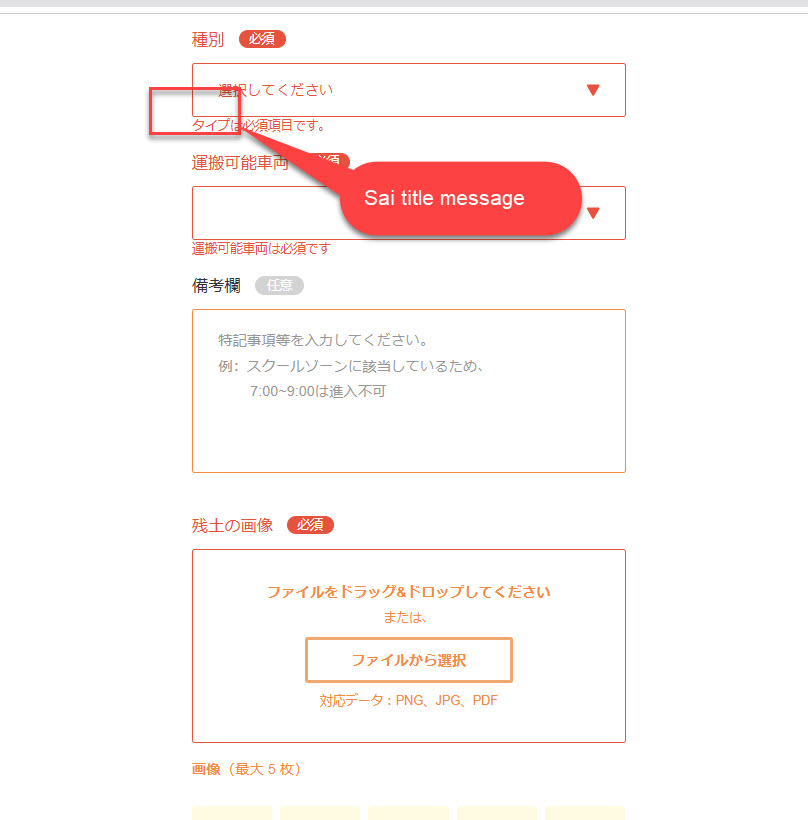Click the Sai title message callout bubble

tap(460, 198)
